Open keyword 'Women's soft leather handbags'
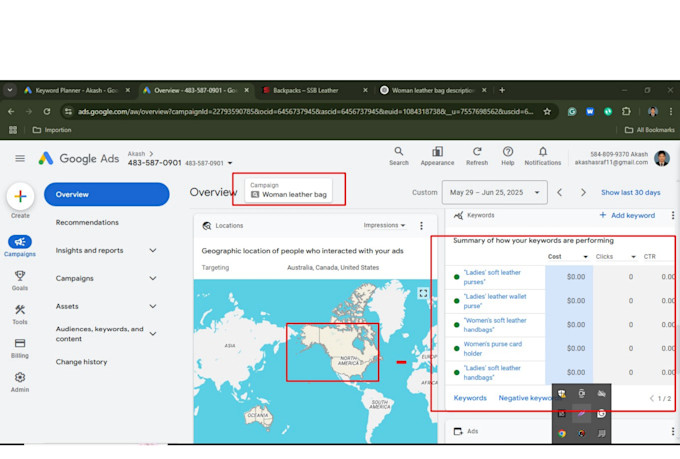The width and height of the screenshot is (680, 459). point(495,325)
